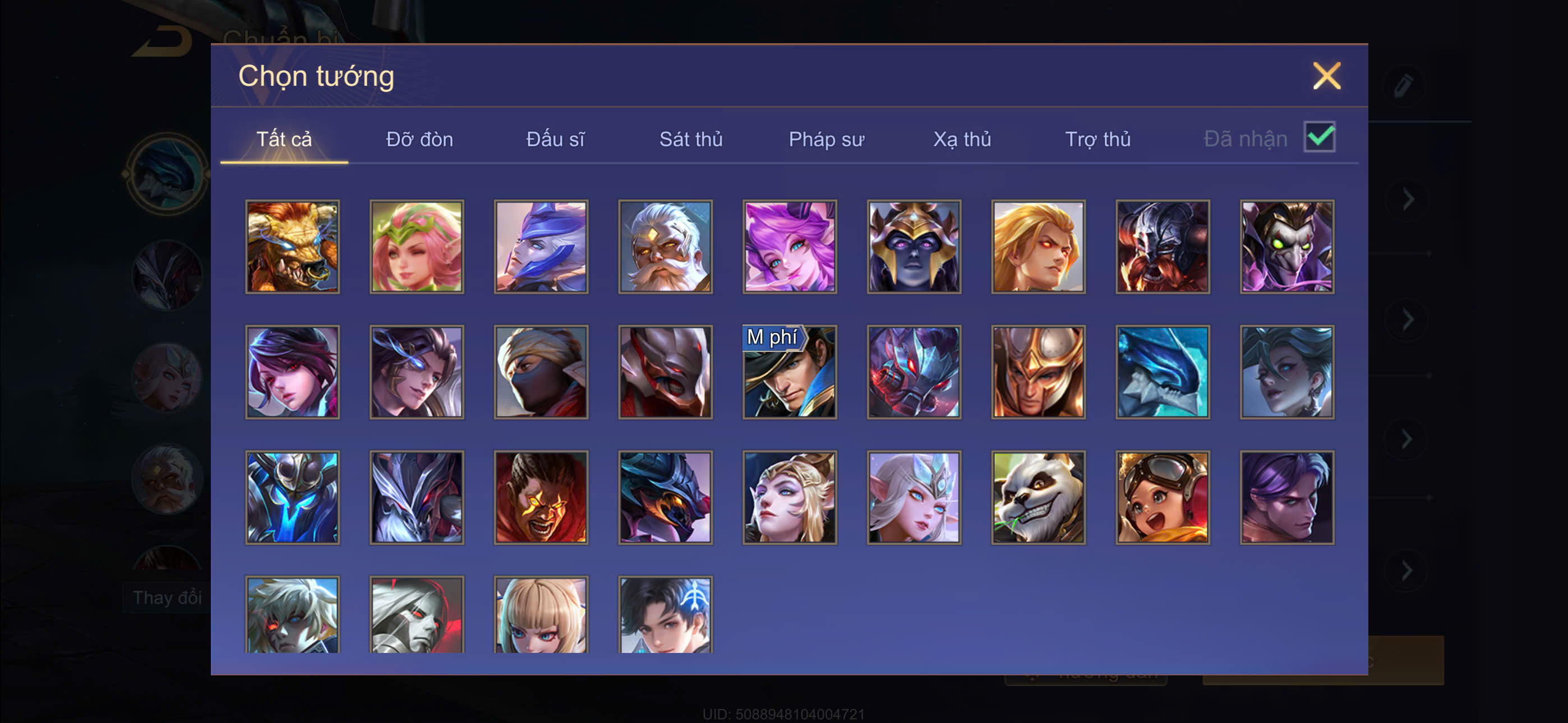Select the golden lion beast hero portrait

point(292,247)
